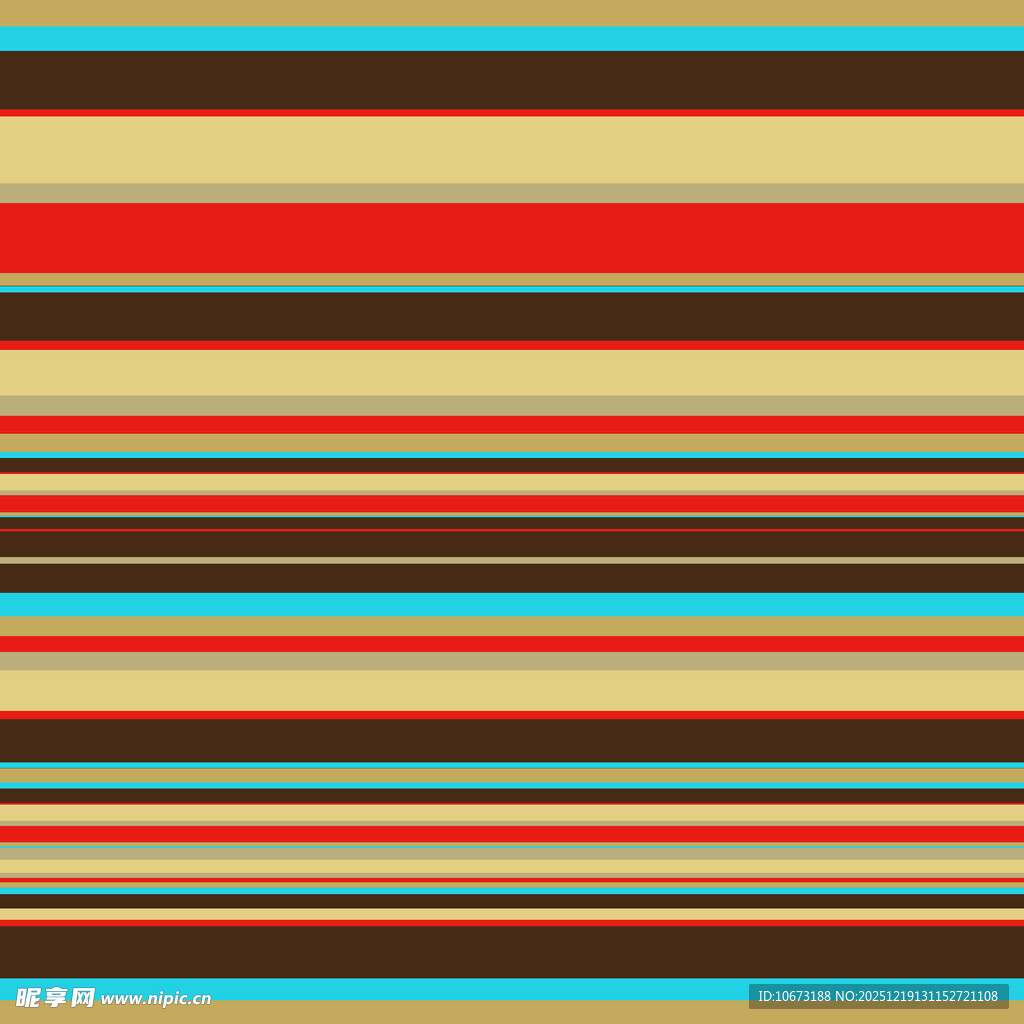Screen dimensions: 1024x1024
Task: Select the gold strip along the bottom edge
Action: tap(512, 1012)
